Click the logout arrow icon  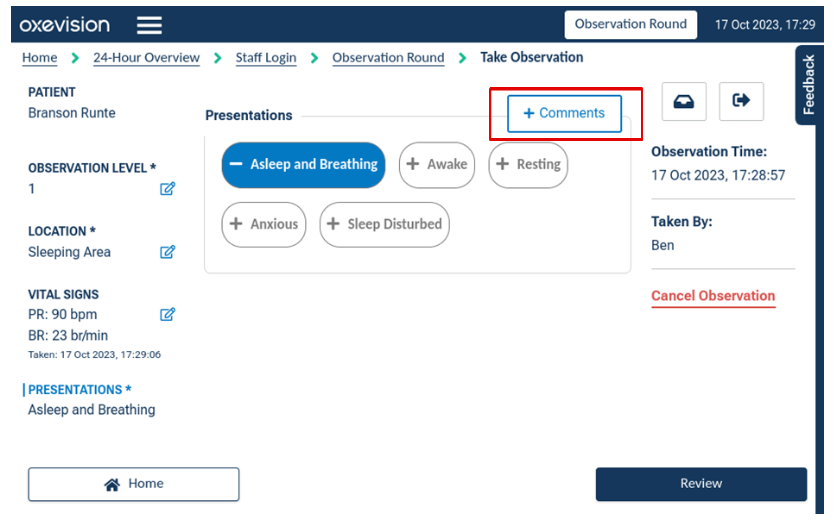(741, 101)
